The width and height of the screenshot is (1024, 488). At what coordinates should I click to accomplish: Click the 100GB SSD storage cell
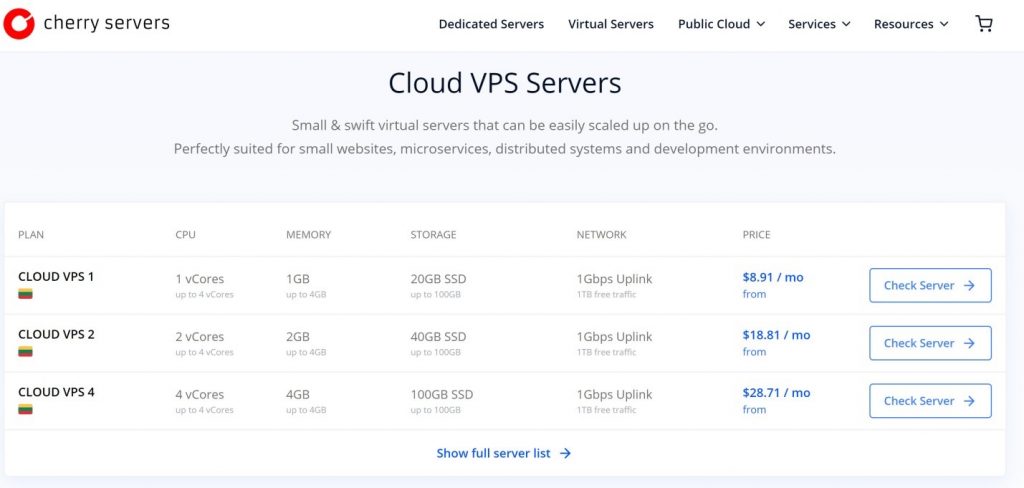pyautogui.click(x=441, y=395)
